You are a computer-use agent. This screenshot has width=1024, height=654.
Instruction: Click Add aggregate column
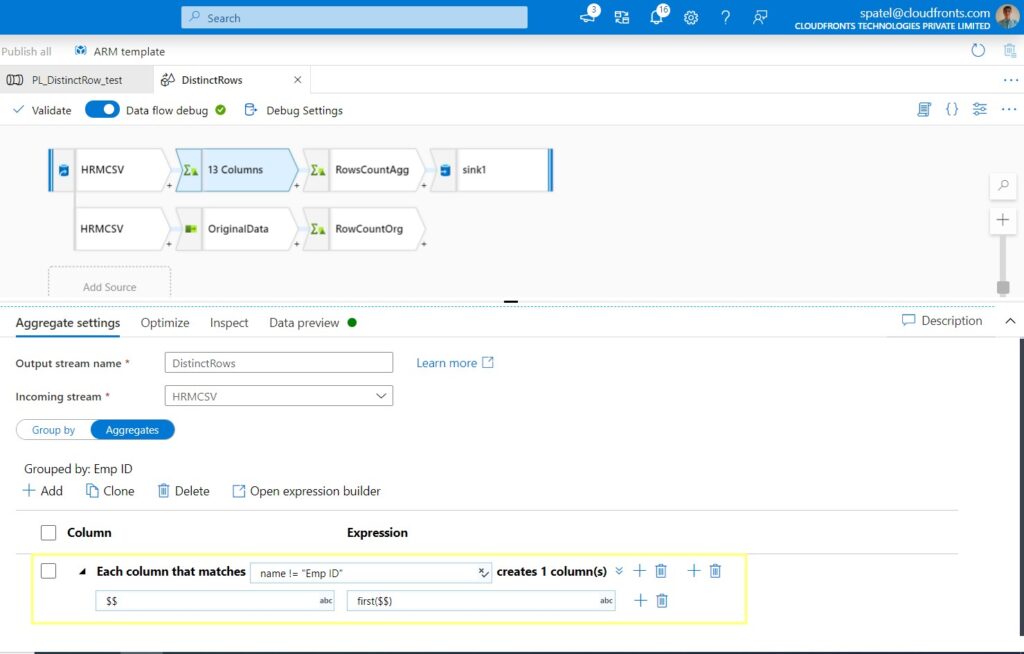(x=42, y=491)
